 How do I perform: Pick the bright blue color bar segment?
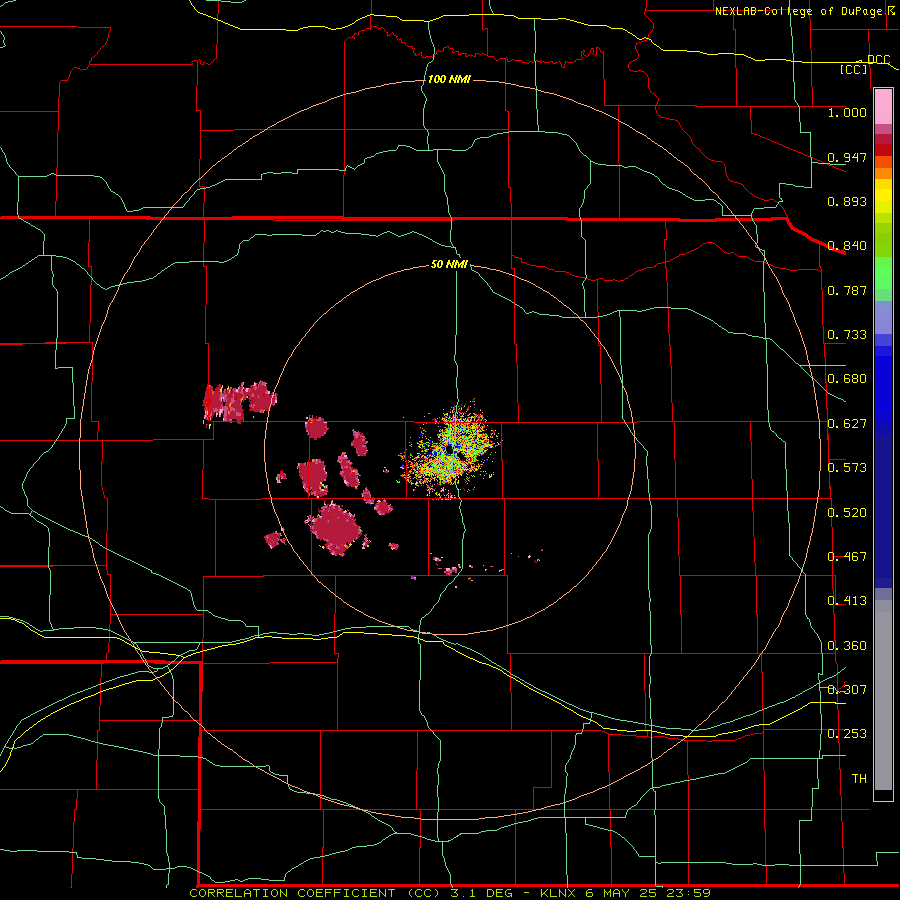(883, 390)
